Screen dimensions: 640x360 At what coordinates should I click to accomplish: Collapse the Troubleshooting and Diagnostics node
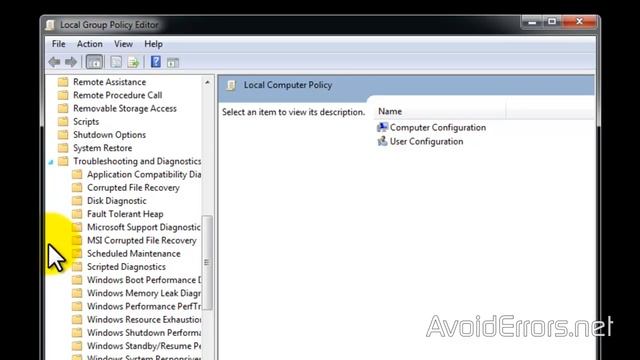51,162
